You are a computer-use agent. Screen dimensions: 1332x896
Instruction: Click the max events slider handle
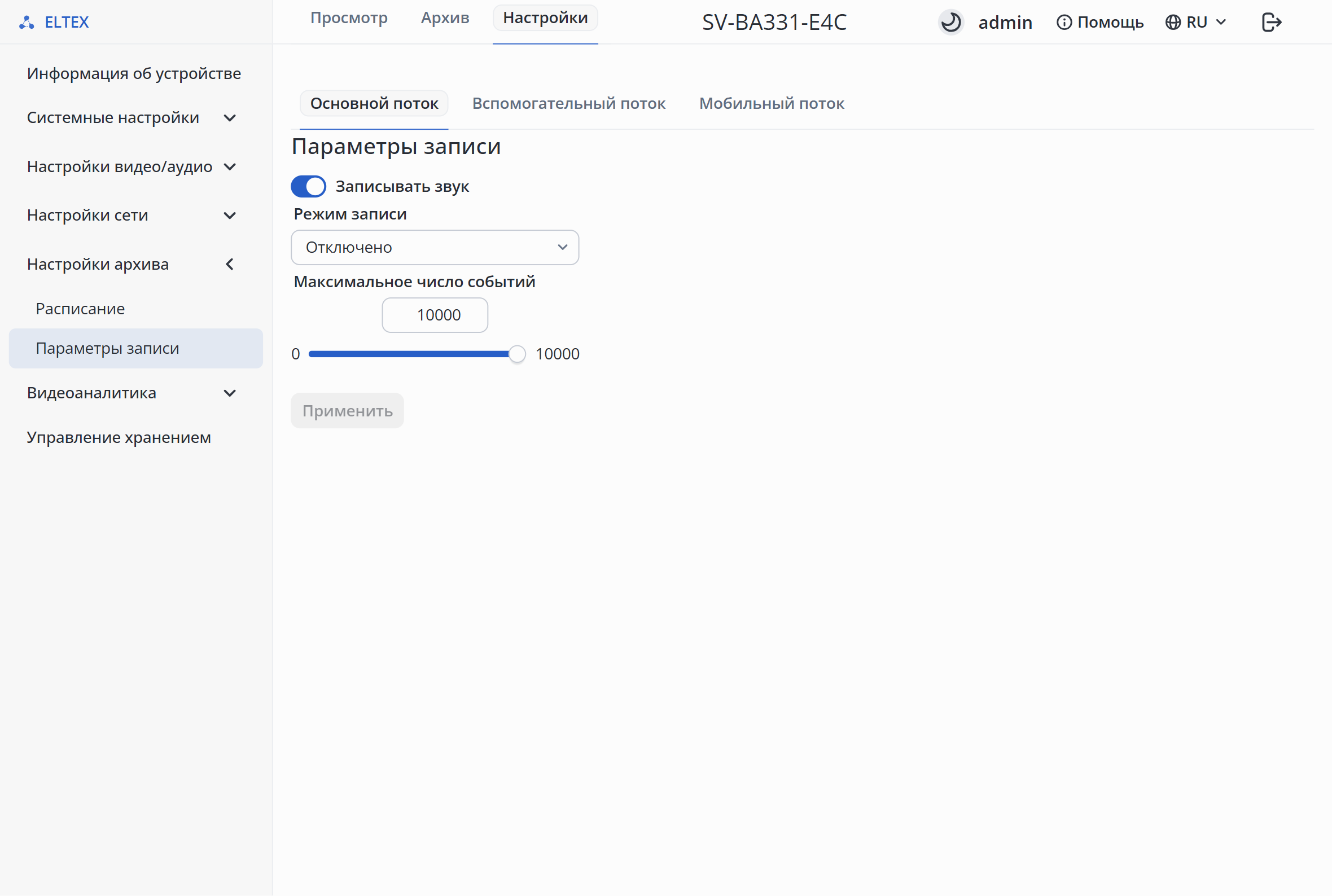(x=517, y=354)
